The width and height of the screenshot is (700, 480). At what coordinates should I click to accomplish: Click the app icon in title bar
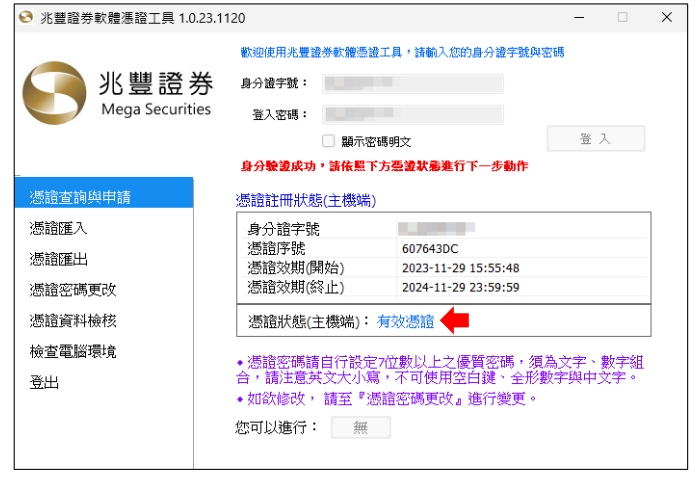coord(26,18)
